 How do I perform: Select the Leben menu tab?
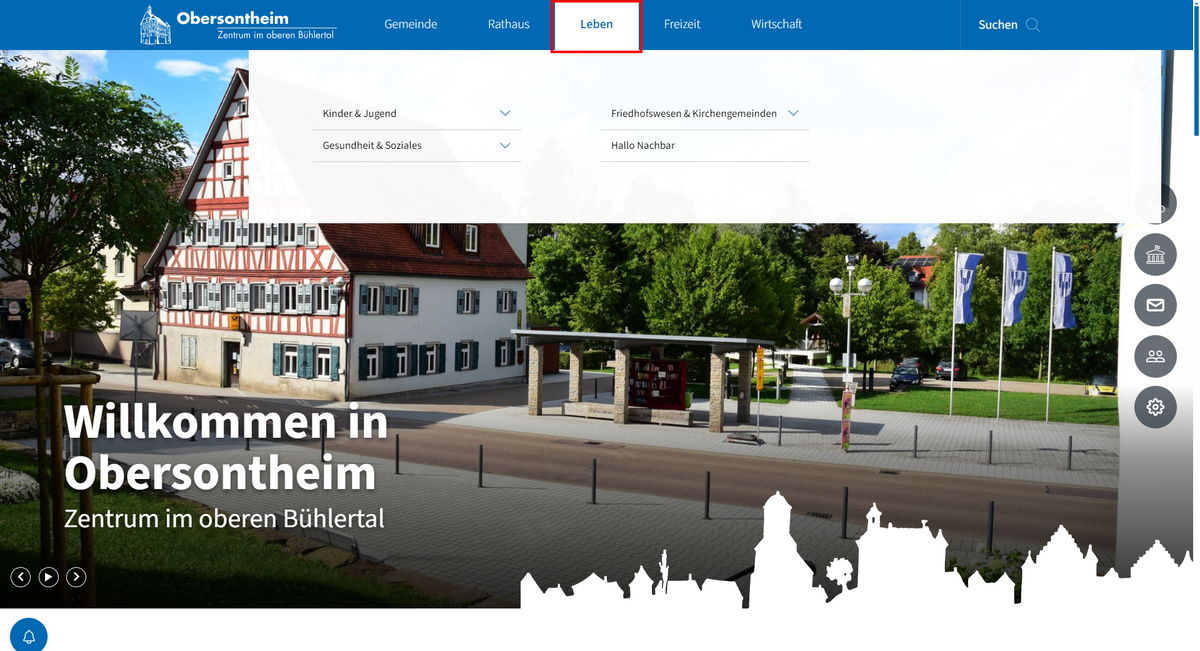[596, 26]
